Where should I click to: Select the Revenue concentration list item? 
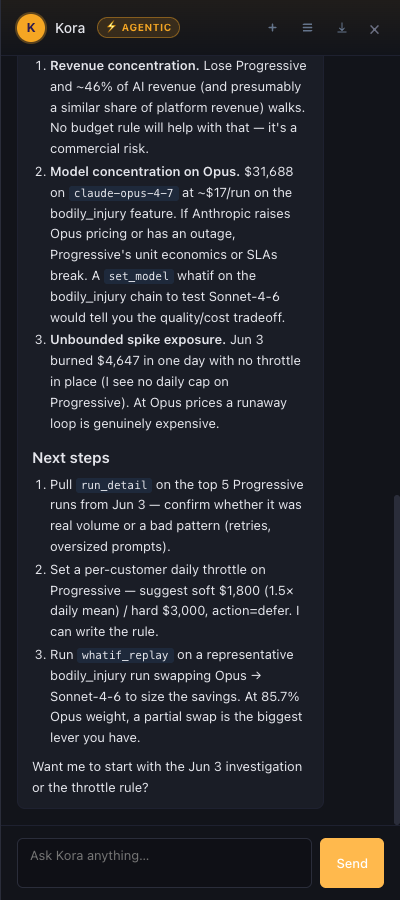[x=178, y=107]
